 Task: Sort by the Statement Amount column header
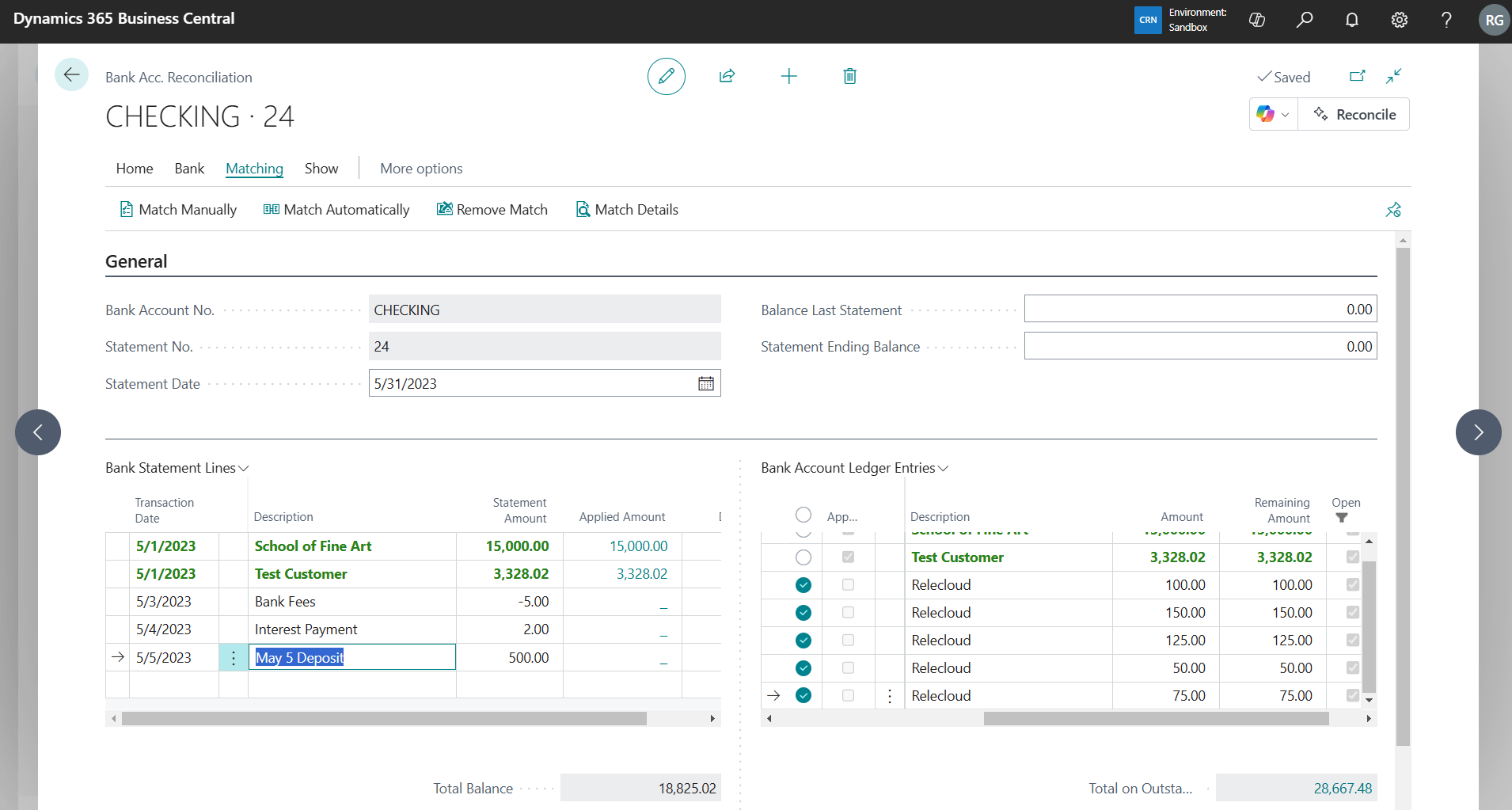(x=519, y=511)
